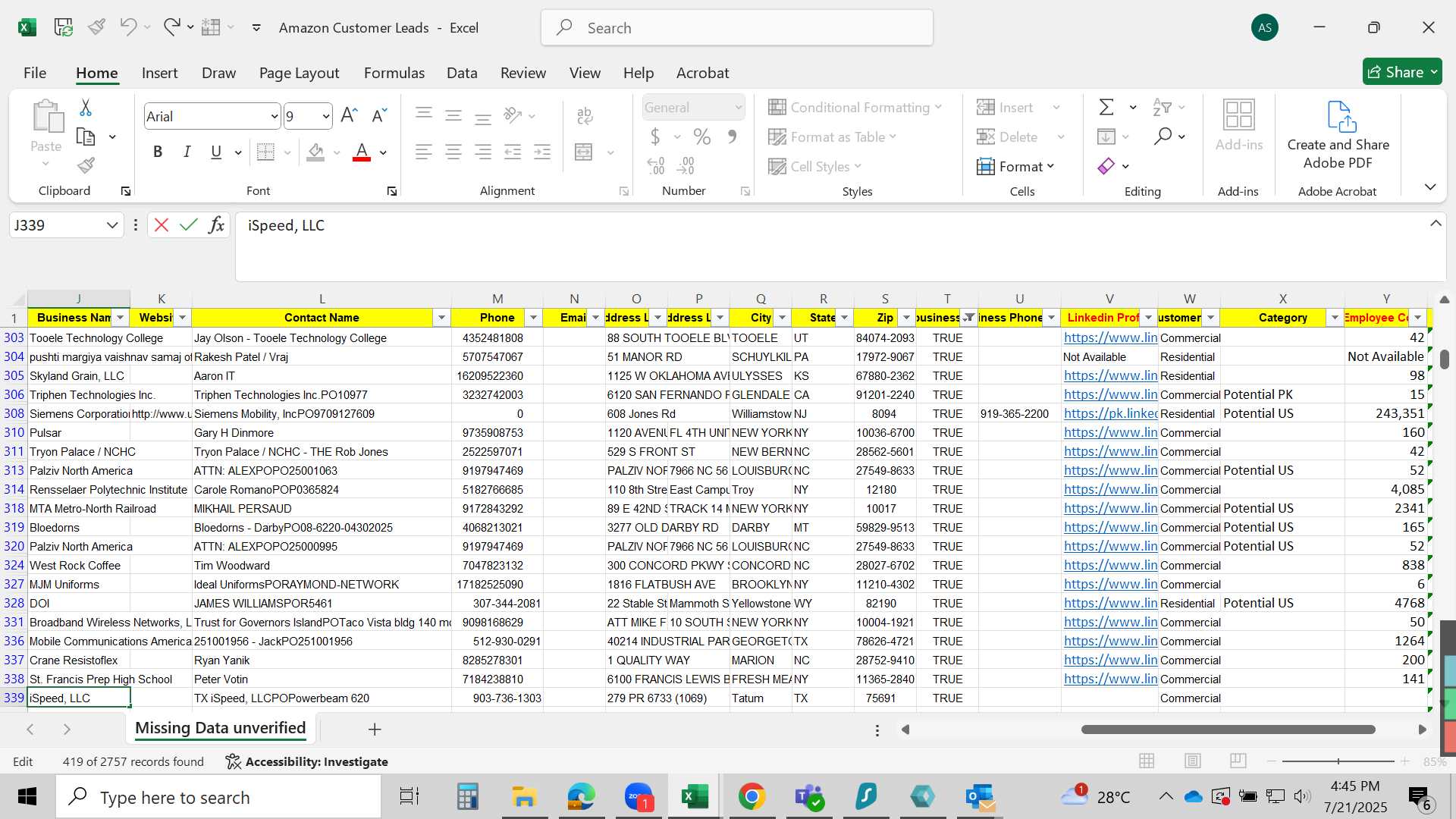This screenshot has height=819, width=1456.
Task: Decrease font size with smaller A icon
Action: tap(379, 115)
